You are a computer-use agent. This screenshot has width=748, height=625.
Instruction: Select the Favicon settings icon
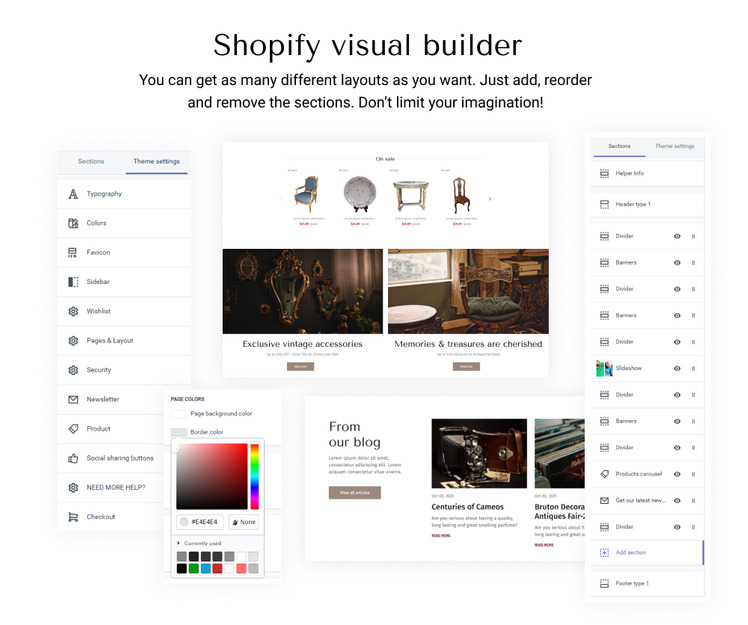pyautogui.click(x=73, y=252)
